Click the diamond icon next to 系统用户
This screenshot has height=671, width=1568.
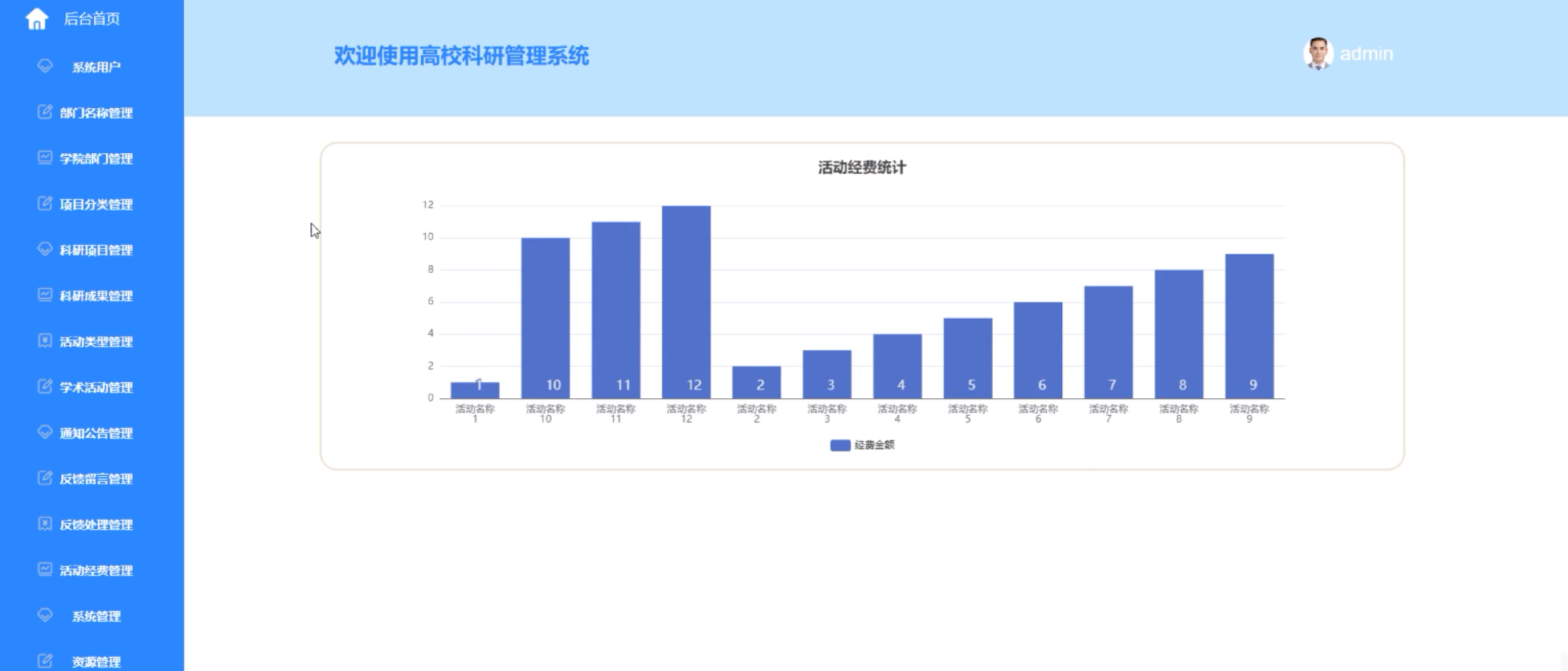click(x=45, y=66)
